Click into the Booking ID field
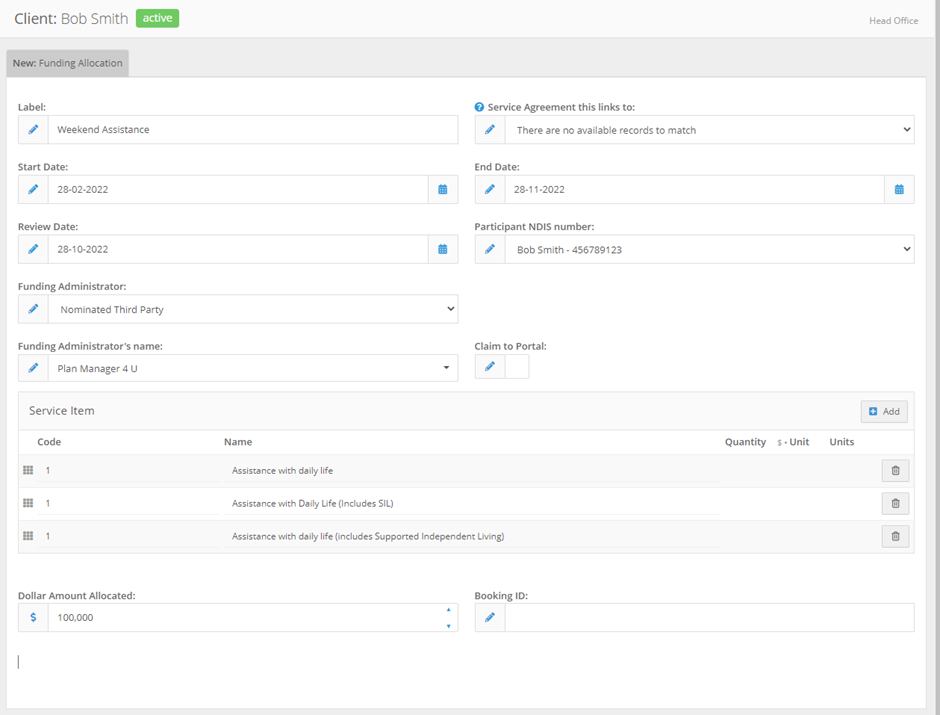This screenshot has width=940, height=715. pyautogui.click(x=709, y=617)
